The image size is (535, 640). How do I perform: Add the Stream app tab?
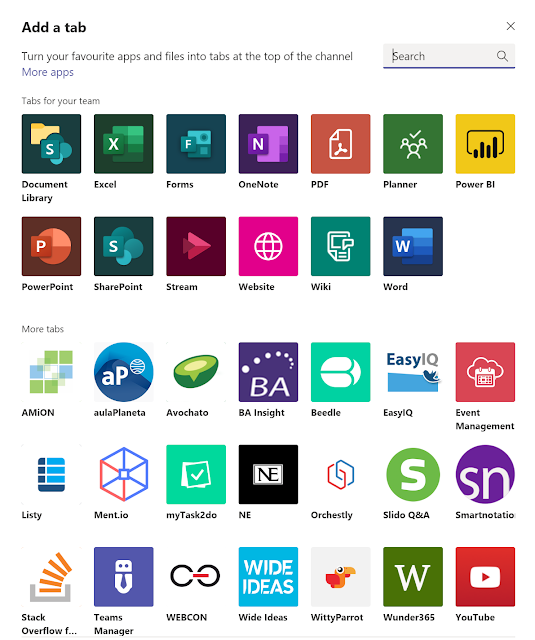point(196,246)
